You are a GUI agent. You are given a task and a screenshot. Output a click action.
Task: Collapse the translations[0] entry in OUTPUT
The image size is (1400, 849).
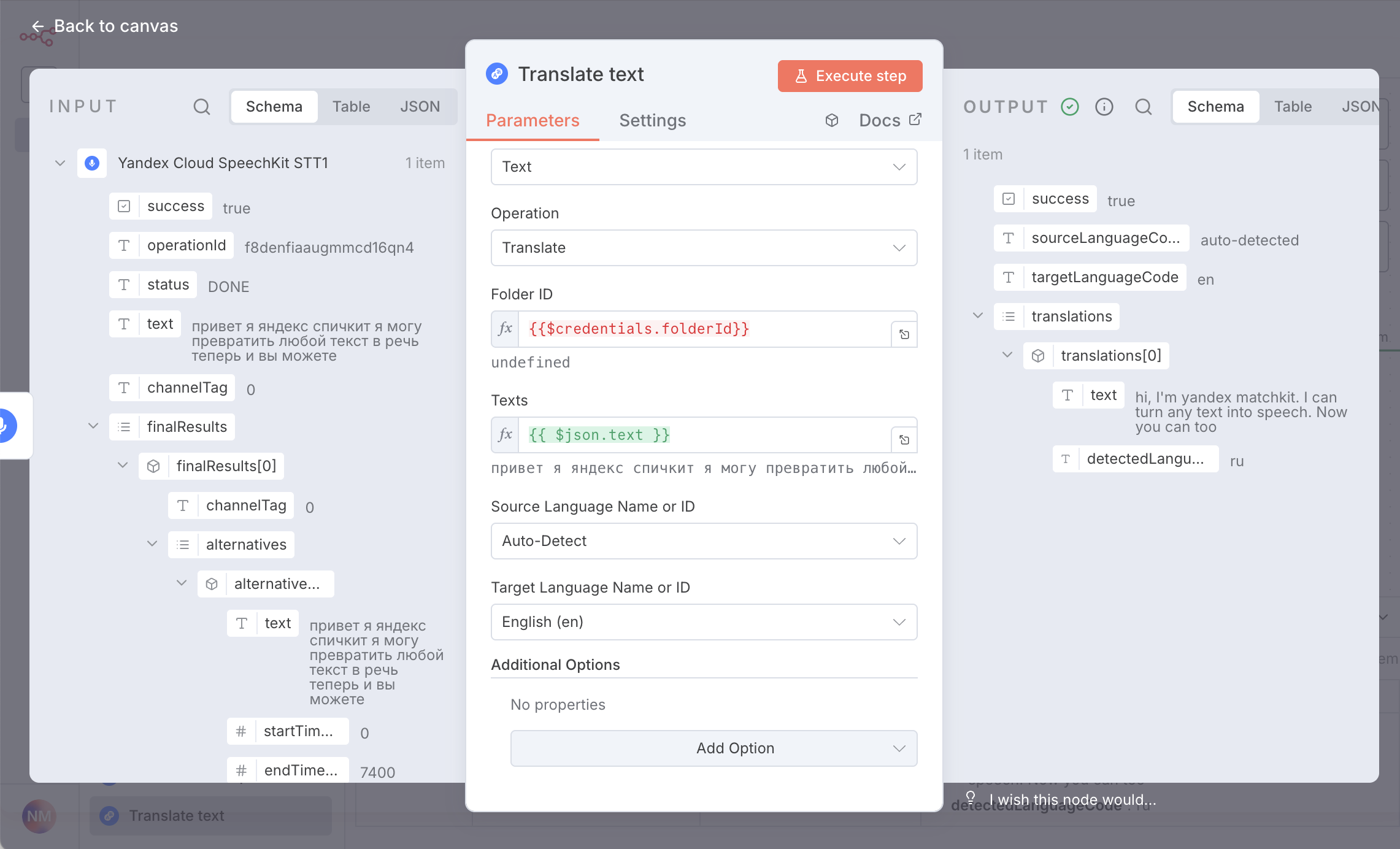click(1006, 355)
